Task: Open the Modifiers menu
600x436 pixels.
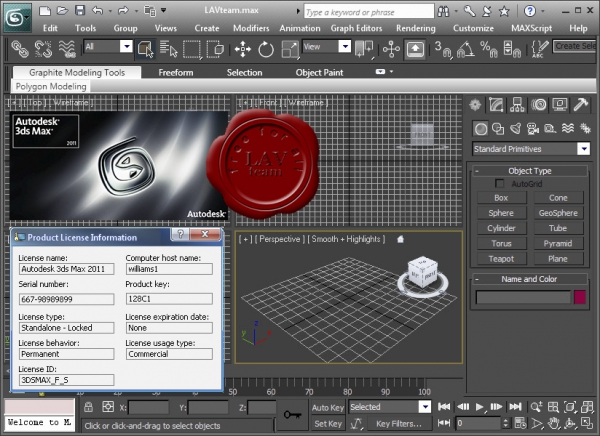Action: (x=251, y=28)
